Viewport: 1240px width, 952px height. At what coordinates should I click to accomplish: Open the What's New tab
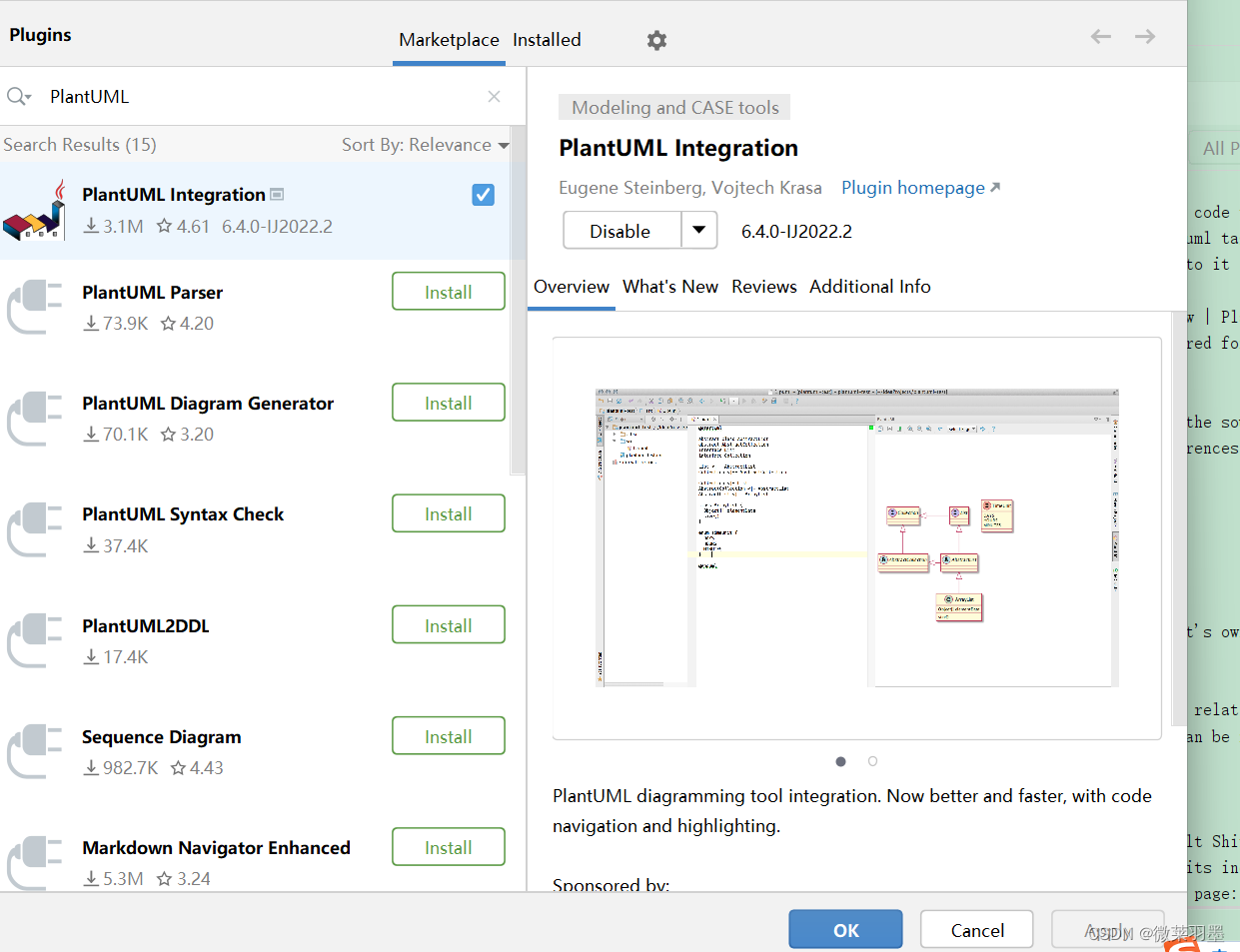coord(670,287)
